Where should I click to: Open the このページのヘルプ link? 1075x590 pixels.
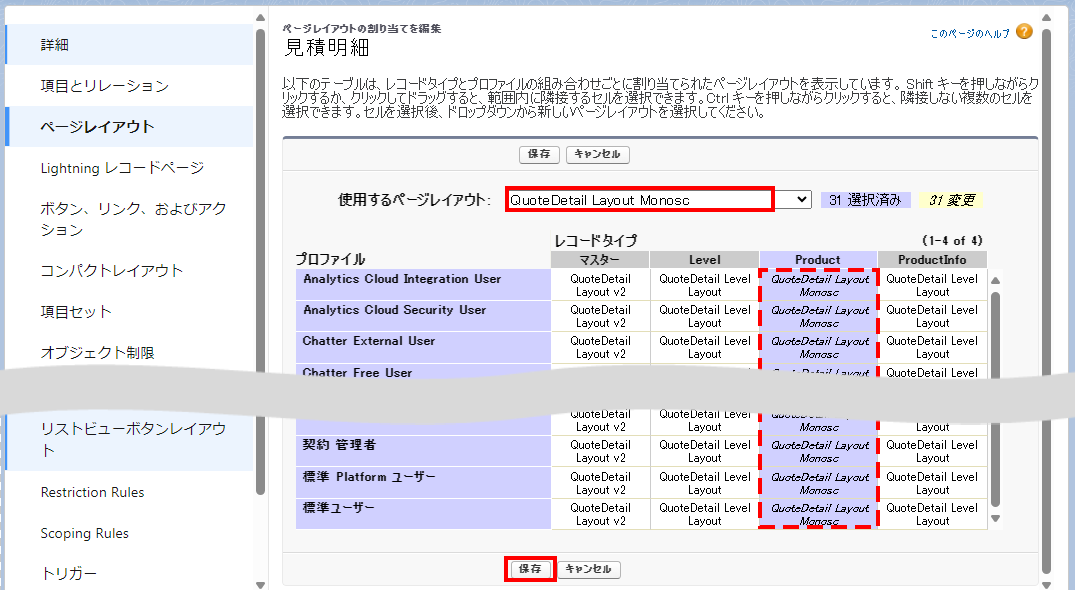pyautogui.click(x=969, y=33)
